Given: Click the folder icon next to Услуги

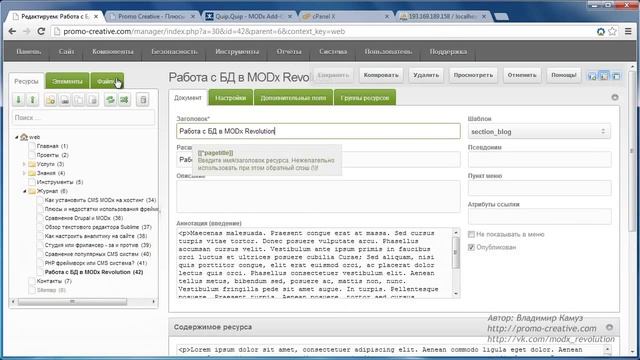Looking at the screenshot, I should click(32, 164).
